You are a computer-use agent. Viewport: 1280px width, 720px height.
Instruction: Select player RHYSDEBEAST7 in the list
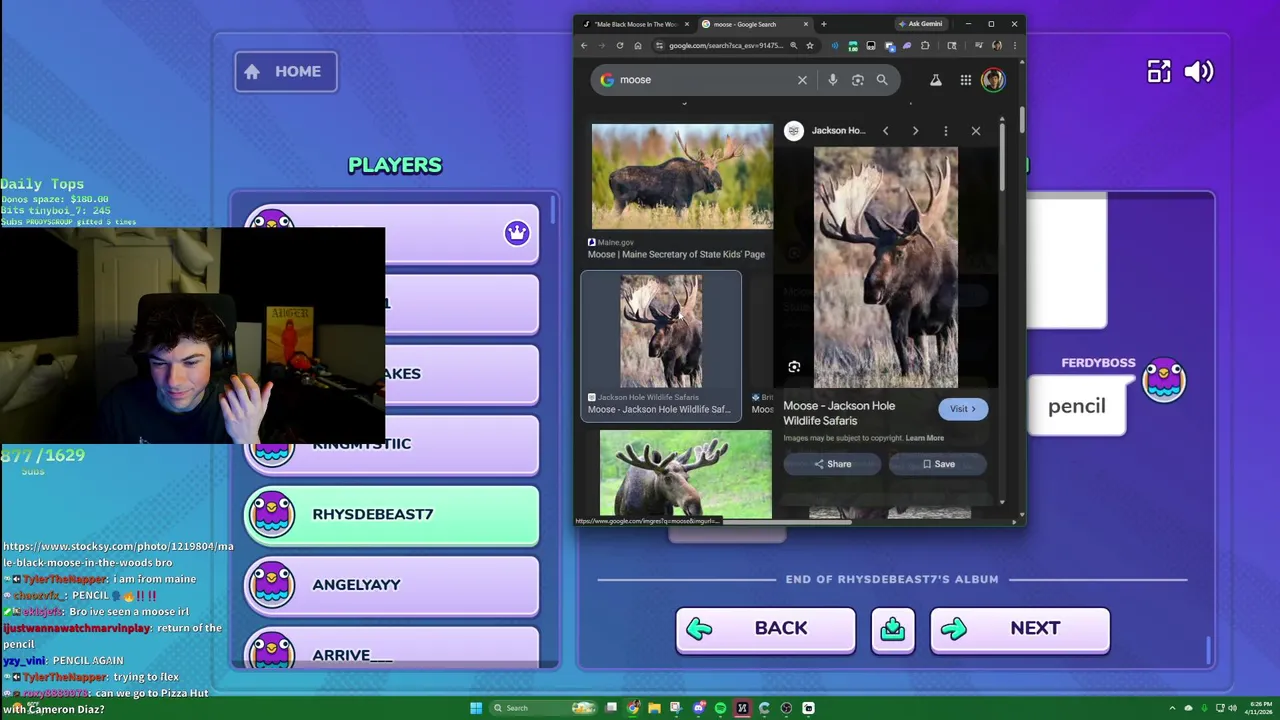pos(392,515)
